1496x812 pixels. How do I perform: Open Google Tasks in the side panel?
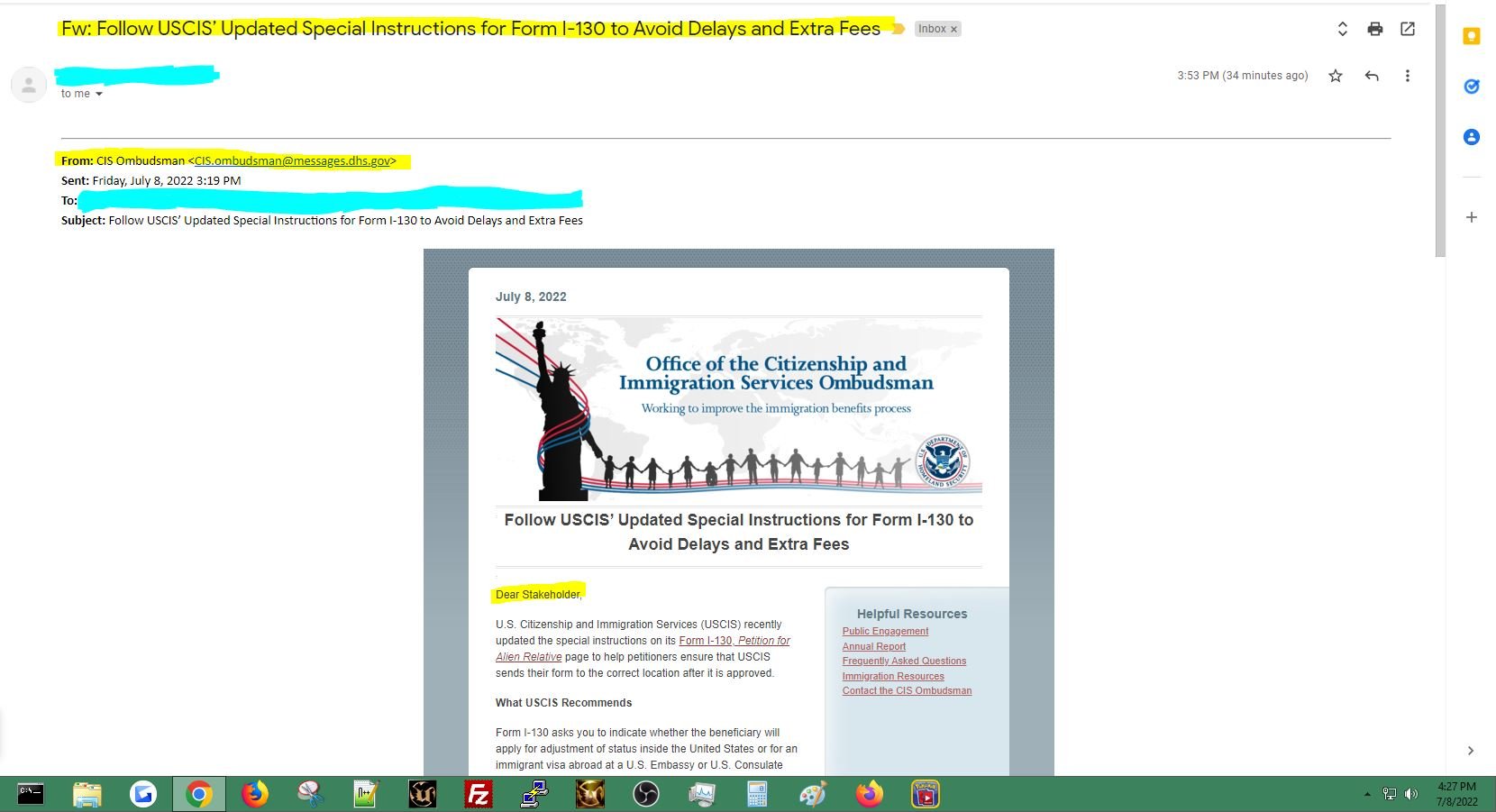click(1472, 87)
